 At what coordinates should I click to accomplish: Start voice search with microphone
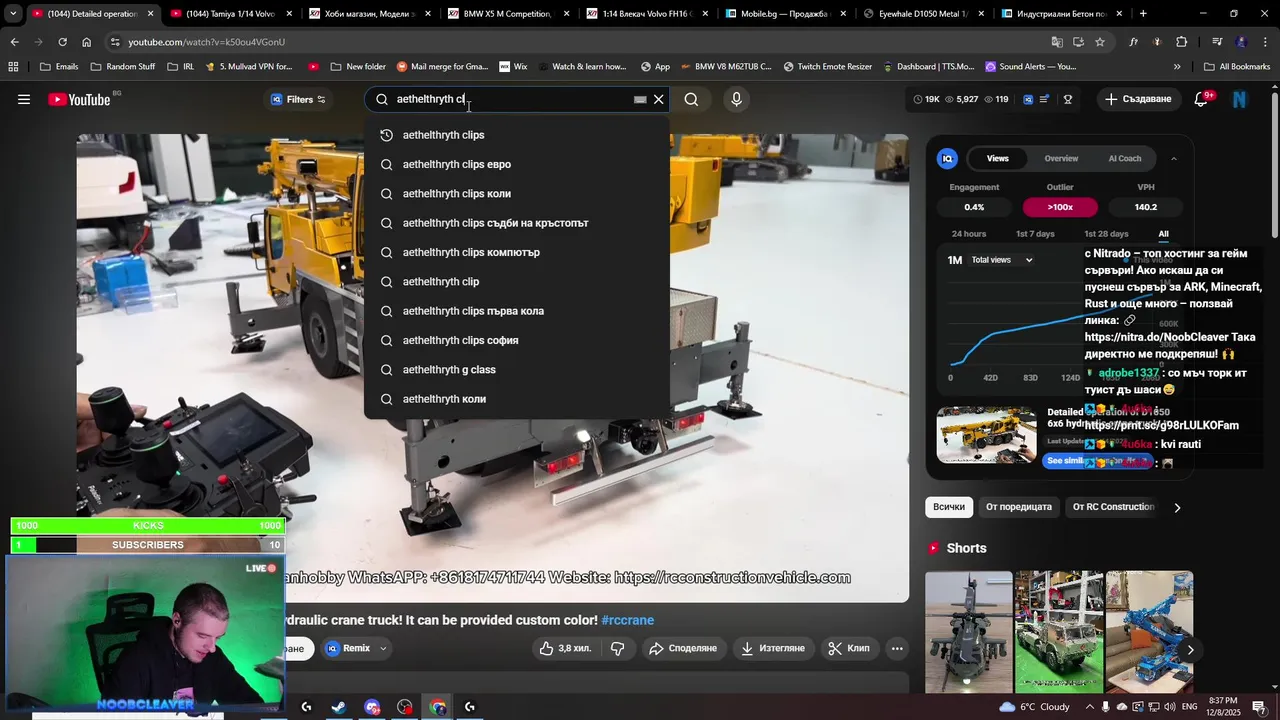tap(736, 99)
